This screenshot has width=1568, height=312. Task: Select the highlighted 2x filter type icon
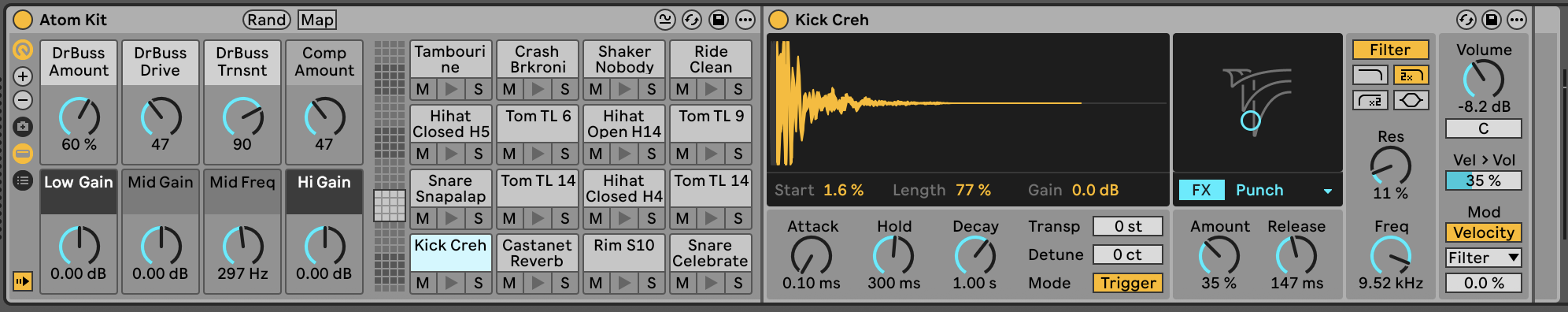point(1411,76)
